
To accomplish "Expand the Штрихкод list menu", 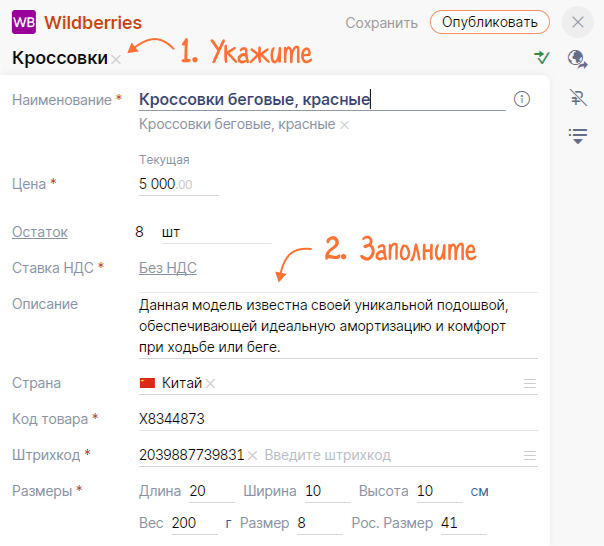I will [x=530, y=455].
